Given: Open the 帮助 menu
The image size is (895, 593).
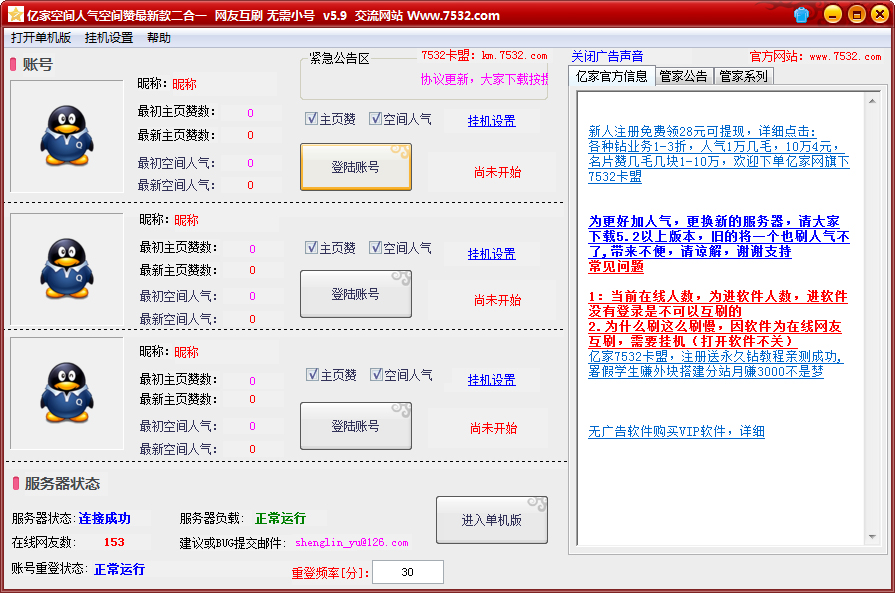Looking at the screenshot, I should pos(158,38).
